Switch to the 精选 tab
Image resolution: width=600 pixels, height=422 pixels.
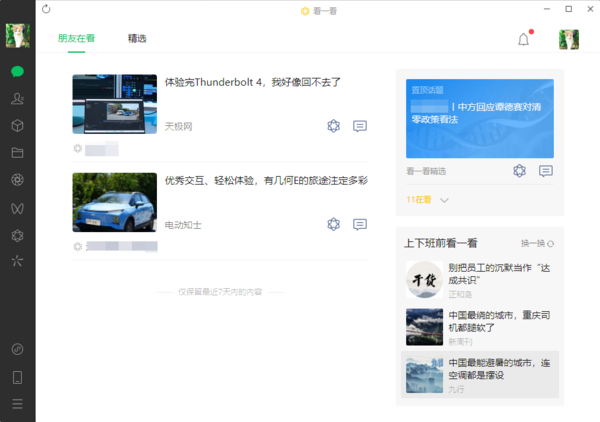(x=137, y=39)
